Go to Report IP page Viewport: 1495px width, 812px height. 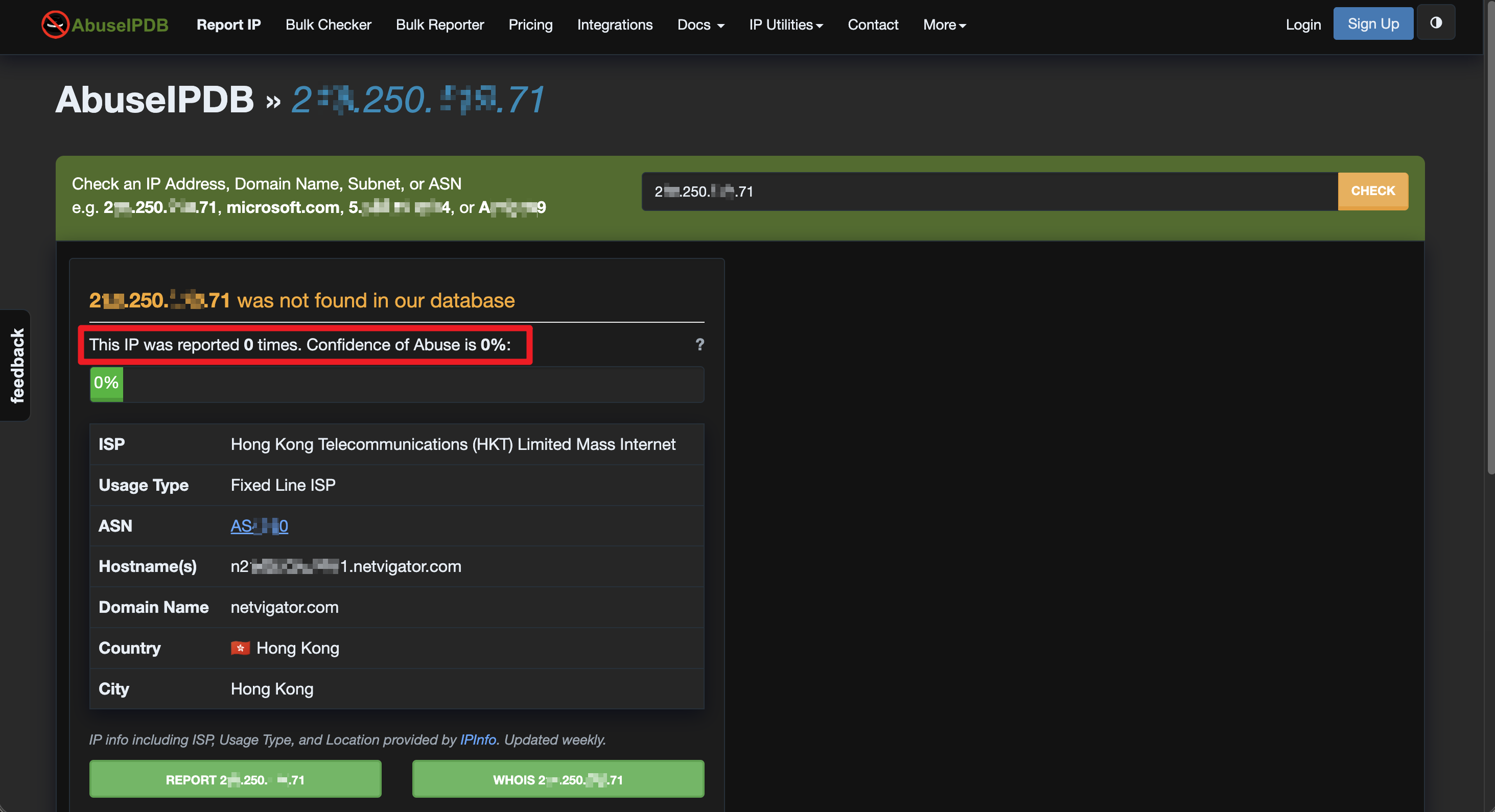pyautogui.click(x=229, y=25)
